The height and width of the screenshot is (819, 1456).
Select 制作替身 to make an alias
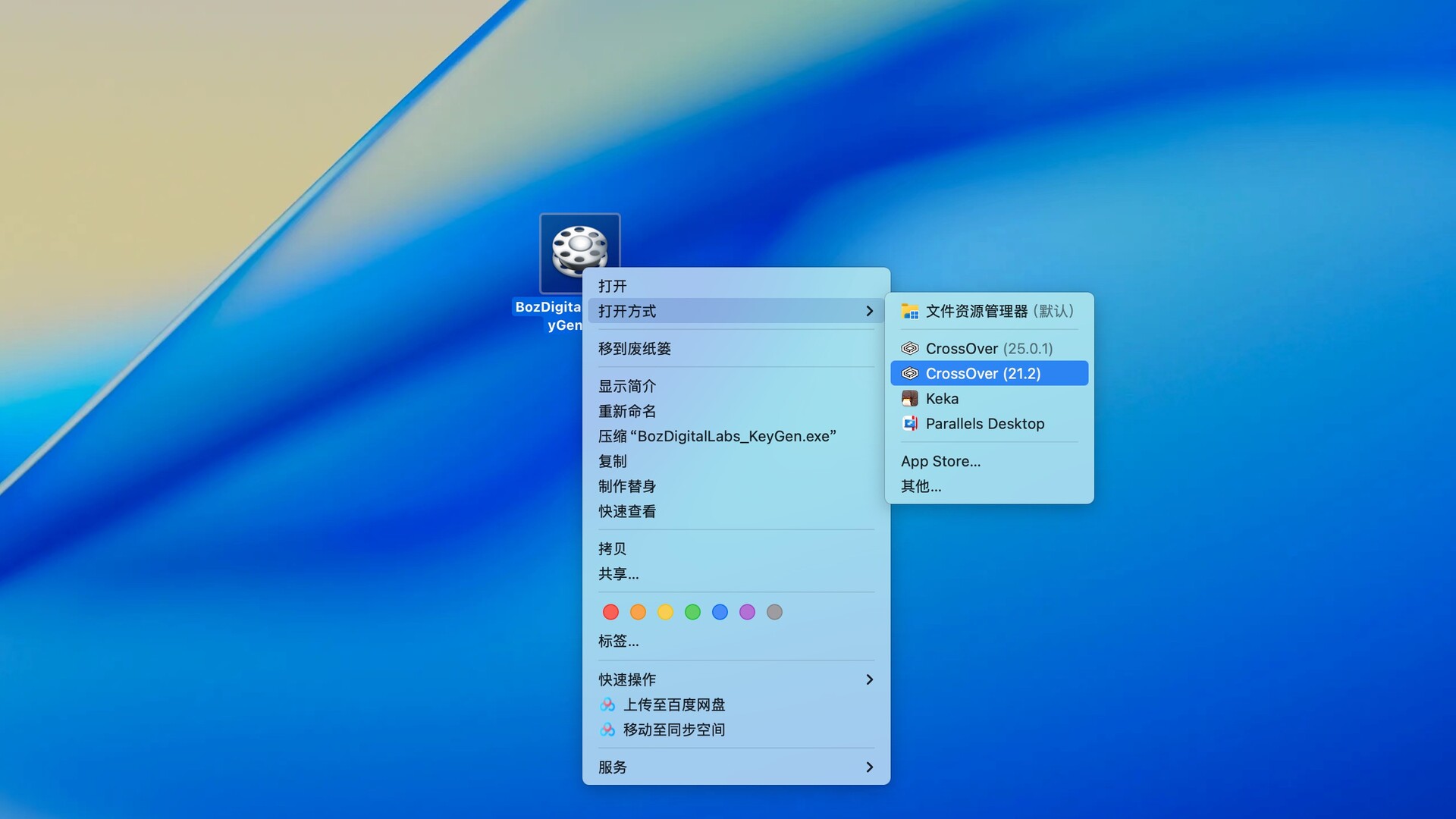click(x=736, y=486)
